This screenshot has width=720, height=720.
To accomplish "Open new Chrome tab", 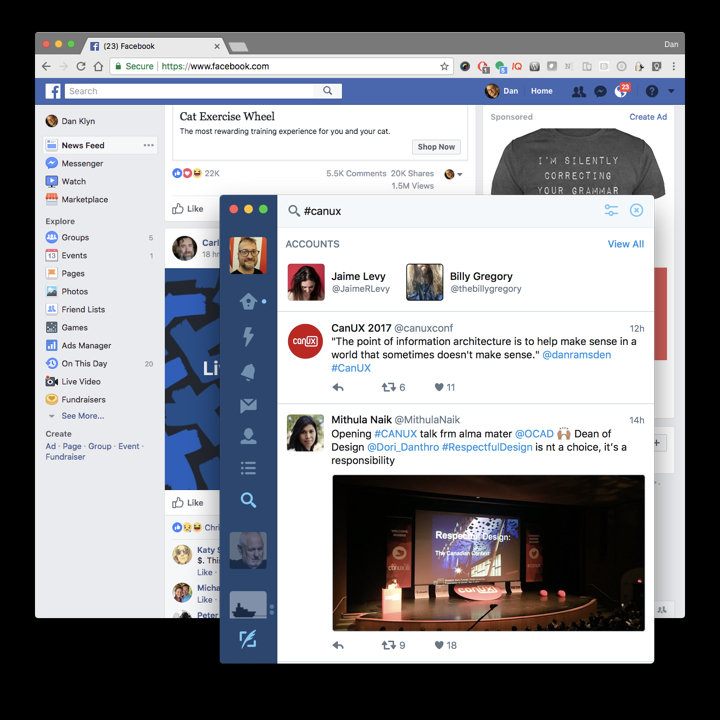I will coord(238,46).
